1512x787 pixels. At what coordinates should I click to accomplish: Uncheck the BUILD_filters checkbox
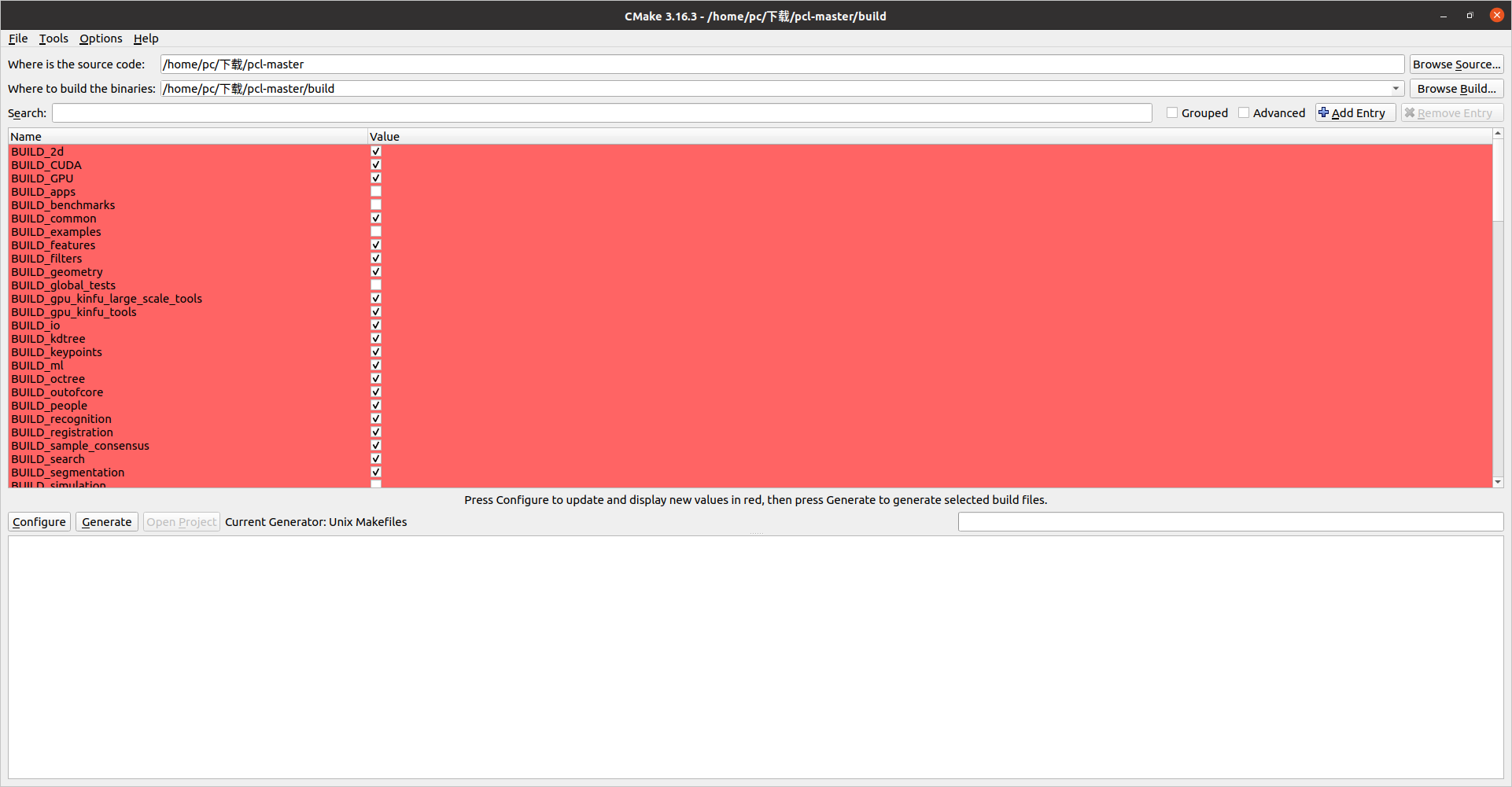tap(376, 259)
